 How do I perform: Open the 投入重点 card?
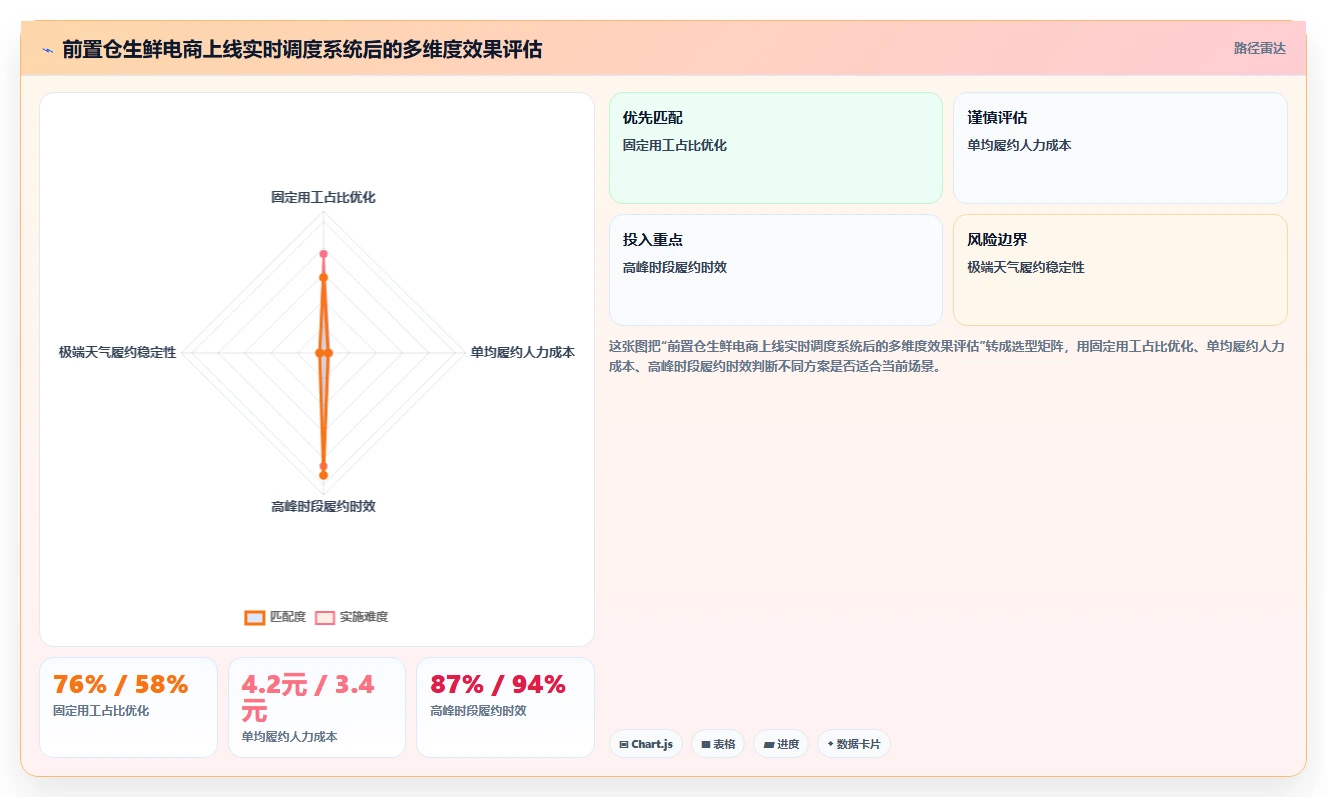point(776,270)
